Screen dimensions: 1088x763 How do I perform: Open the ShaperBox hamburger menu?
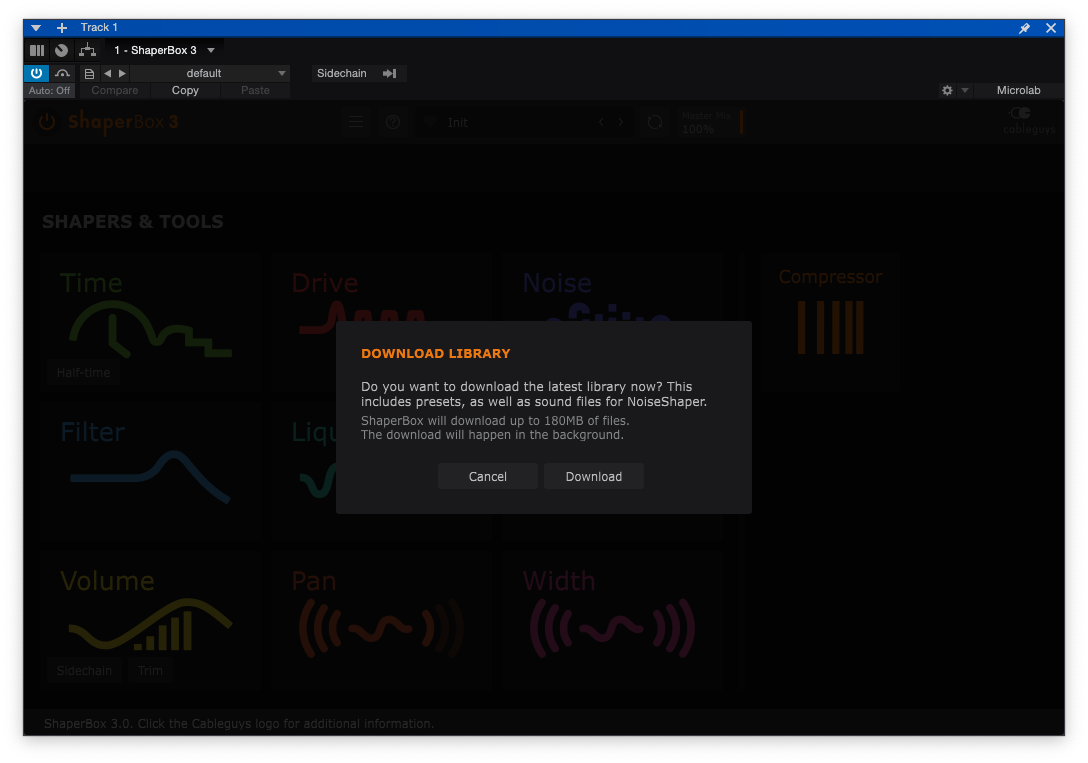click(356, 122)
